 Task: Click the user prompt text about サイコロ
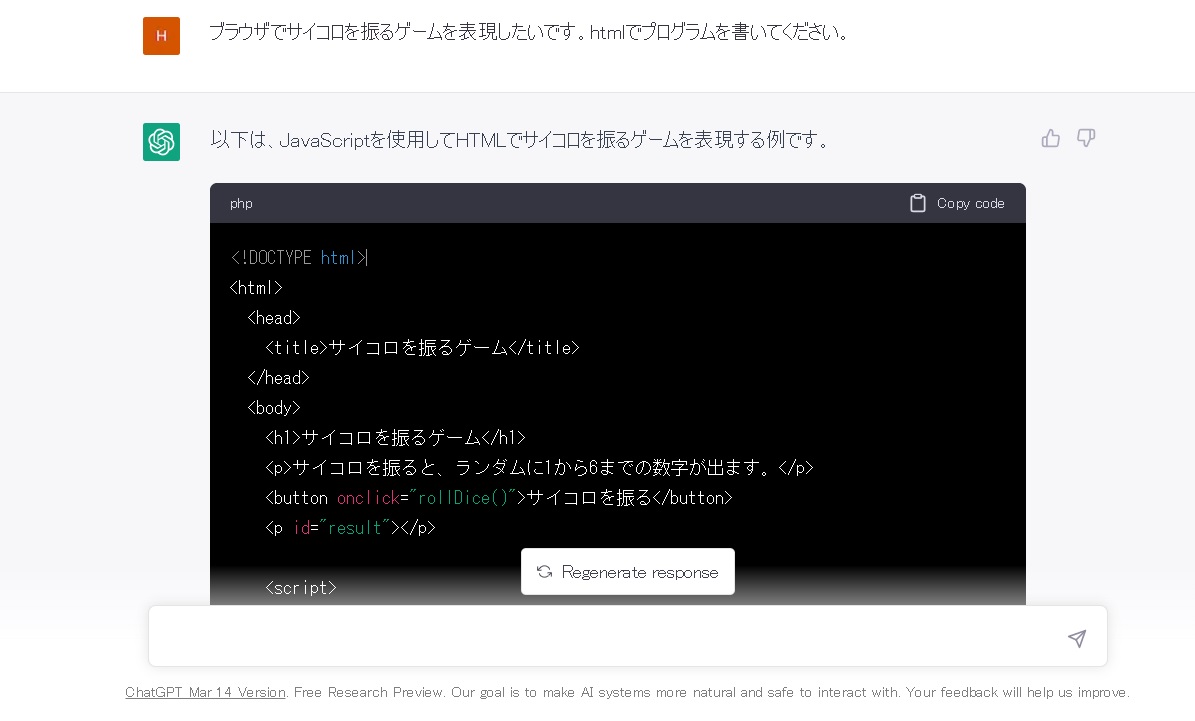coord(529,32)
